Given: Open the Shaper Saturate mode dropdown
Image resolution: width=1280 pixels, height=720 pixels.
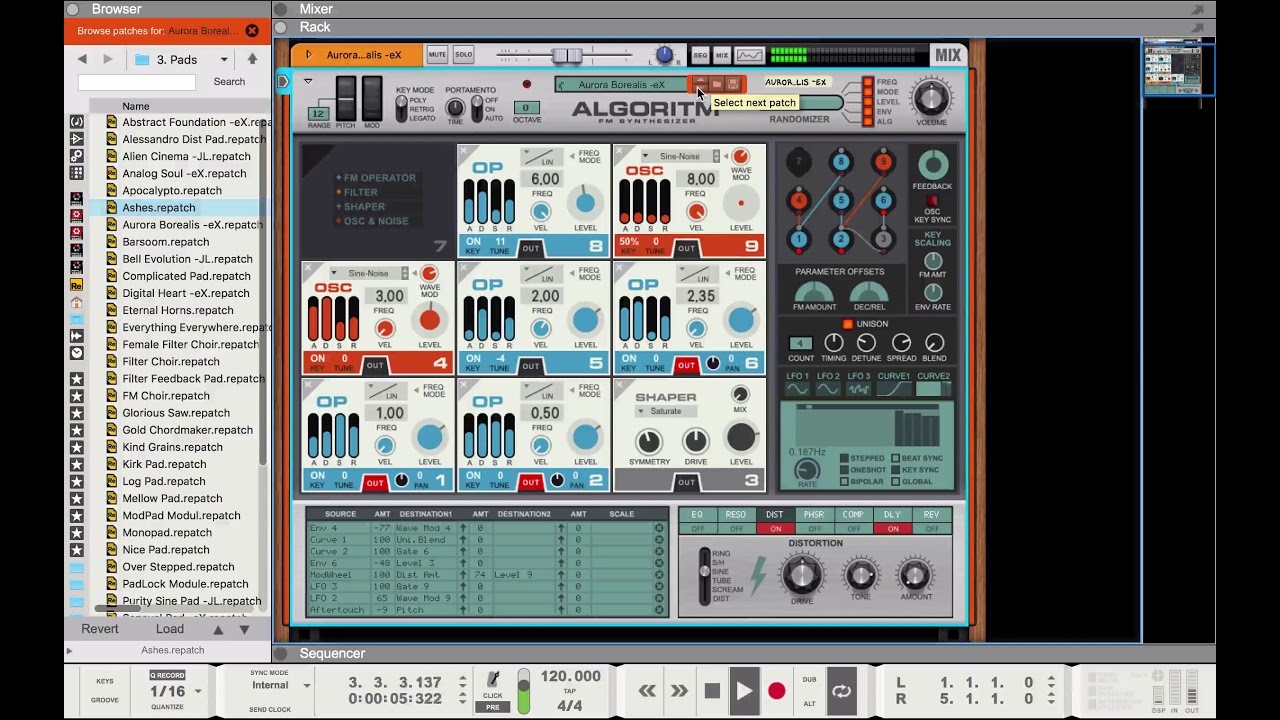Looking at the screenshot, I should (666, 411).
